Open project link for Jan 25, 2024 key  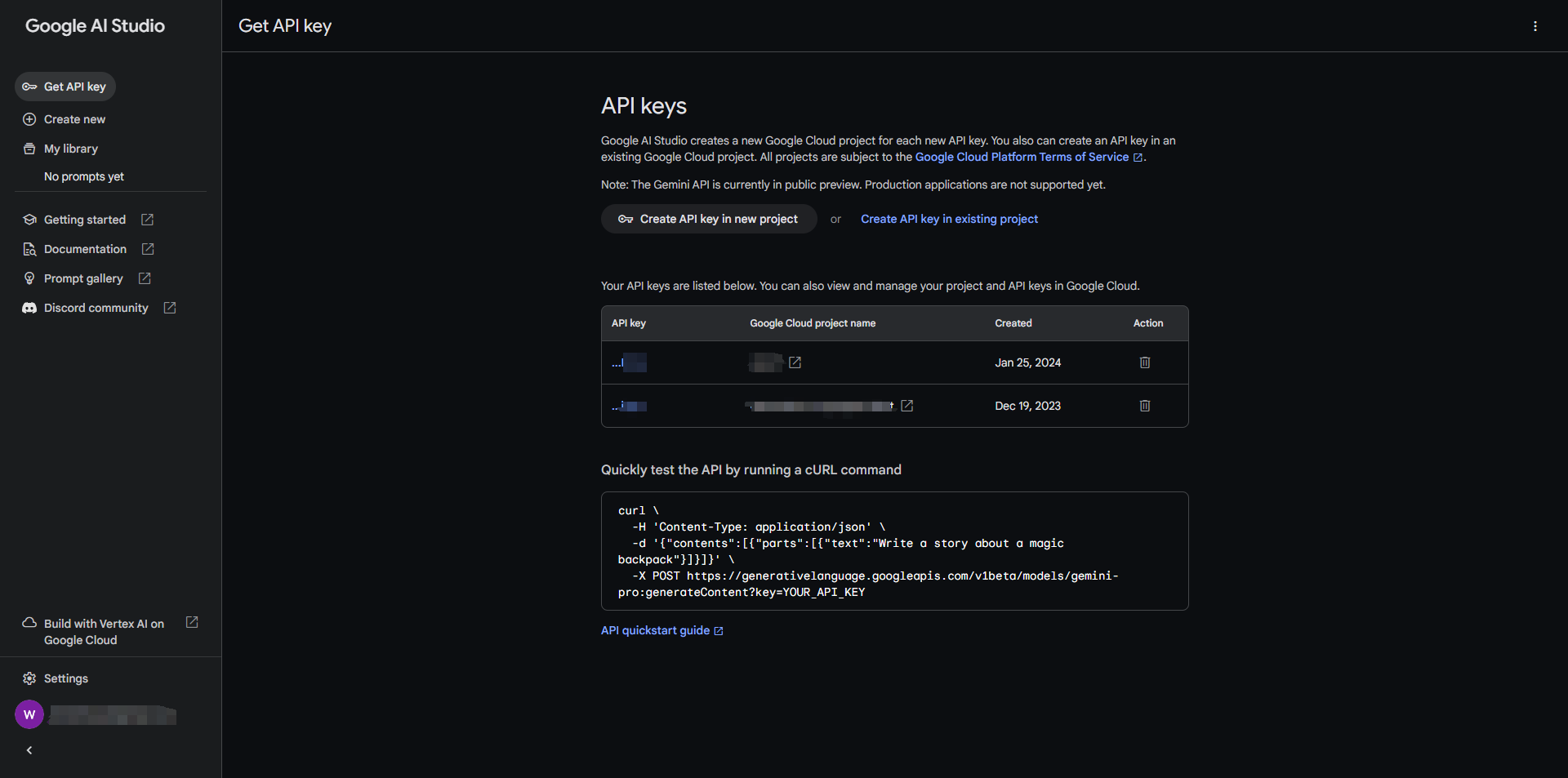pos(795,362)
